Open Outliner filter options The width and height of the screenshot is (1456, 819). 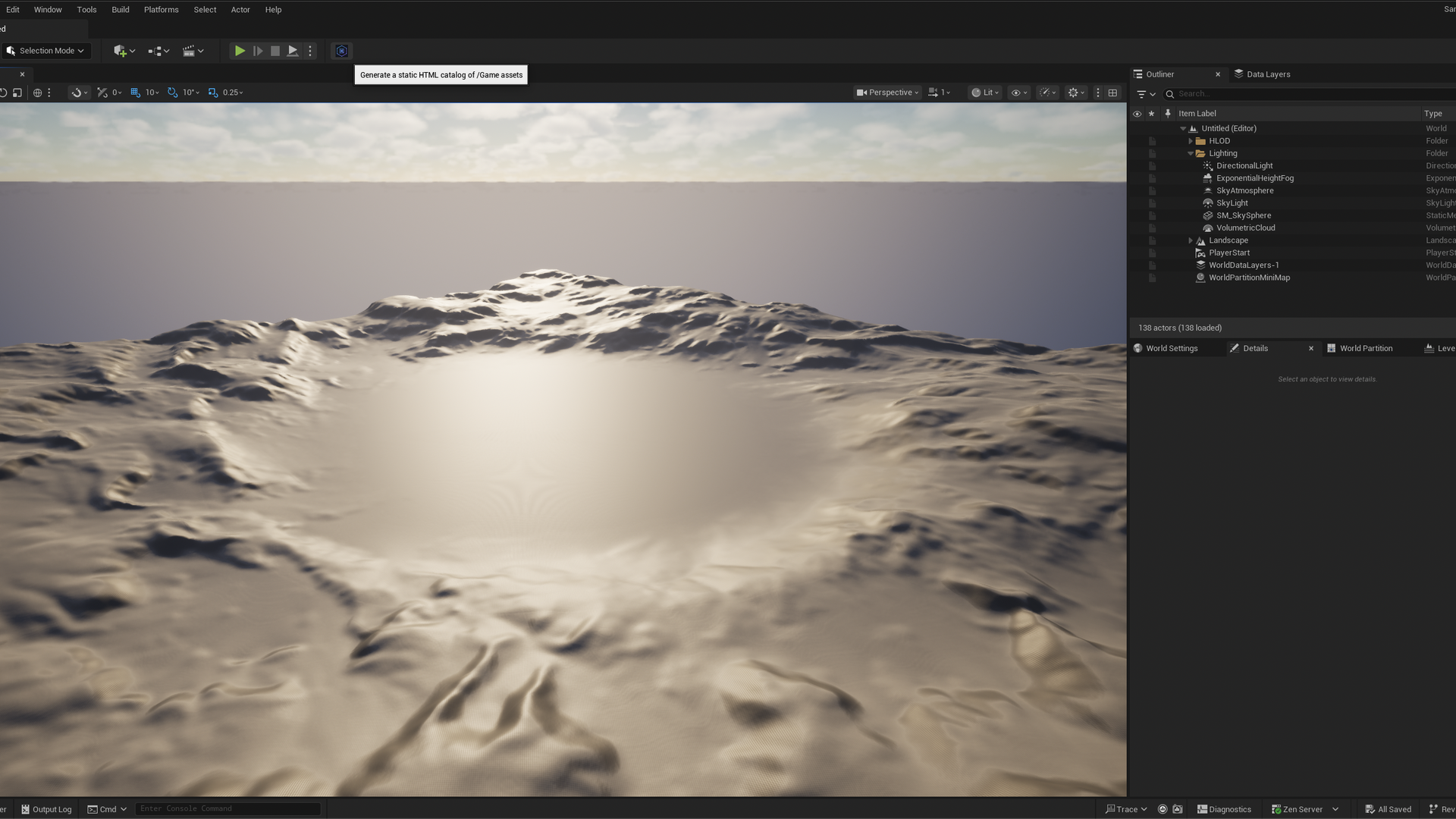pos(1146,94)
